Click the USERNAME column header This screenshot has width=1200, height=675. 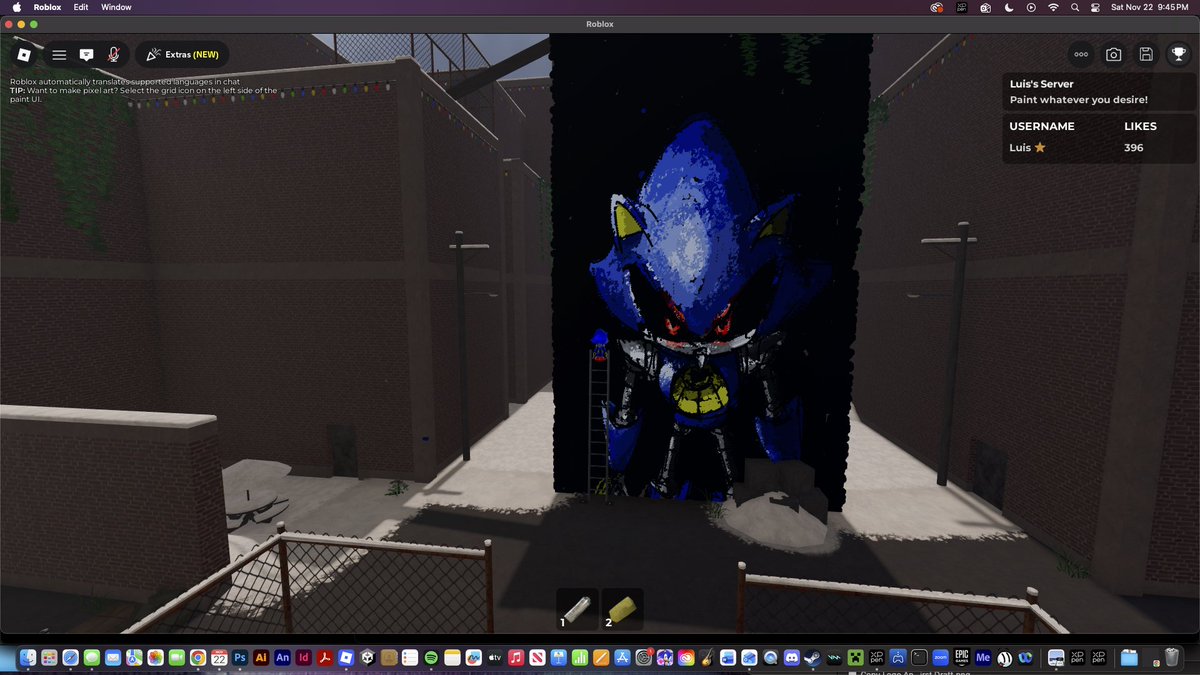click(x=1042, y=126)
